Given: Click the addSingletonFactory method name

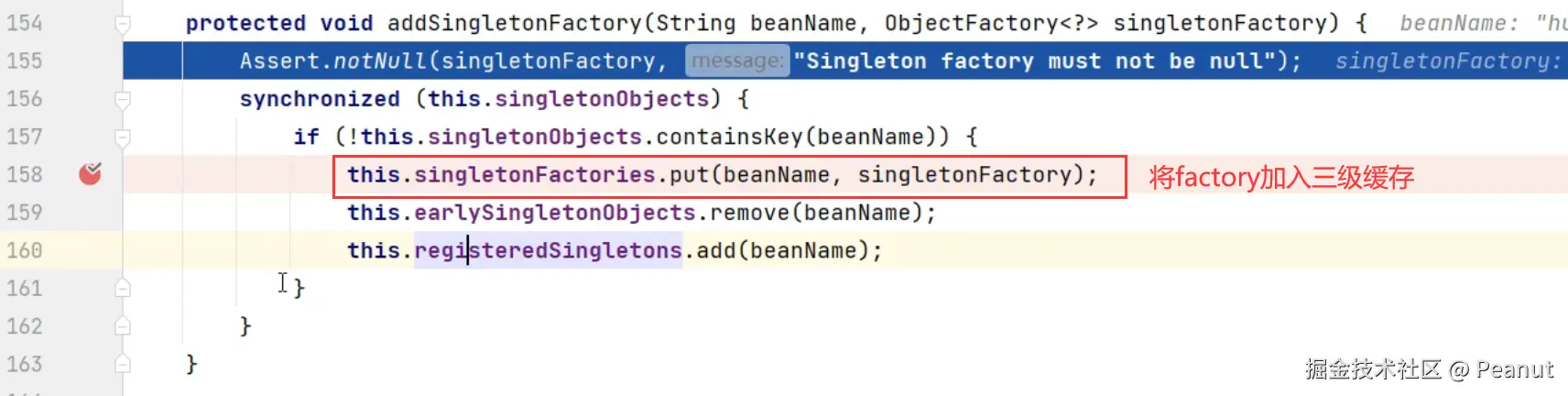Looking at the screenshot, I should point(514,23).
